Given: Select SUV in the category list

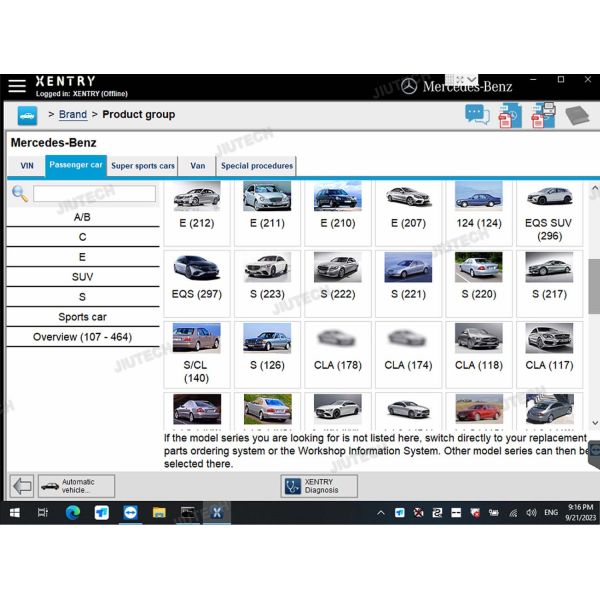Looking at the screenshot, I should [x=83, y=277].
